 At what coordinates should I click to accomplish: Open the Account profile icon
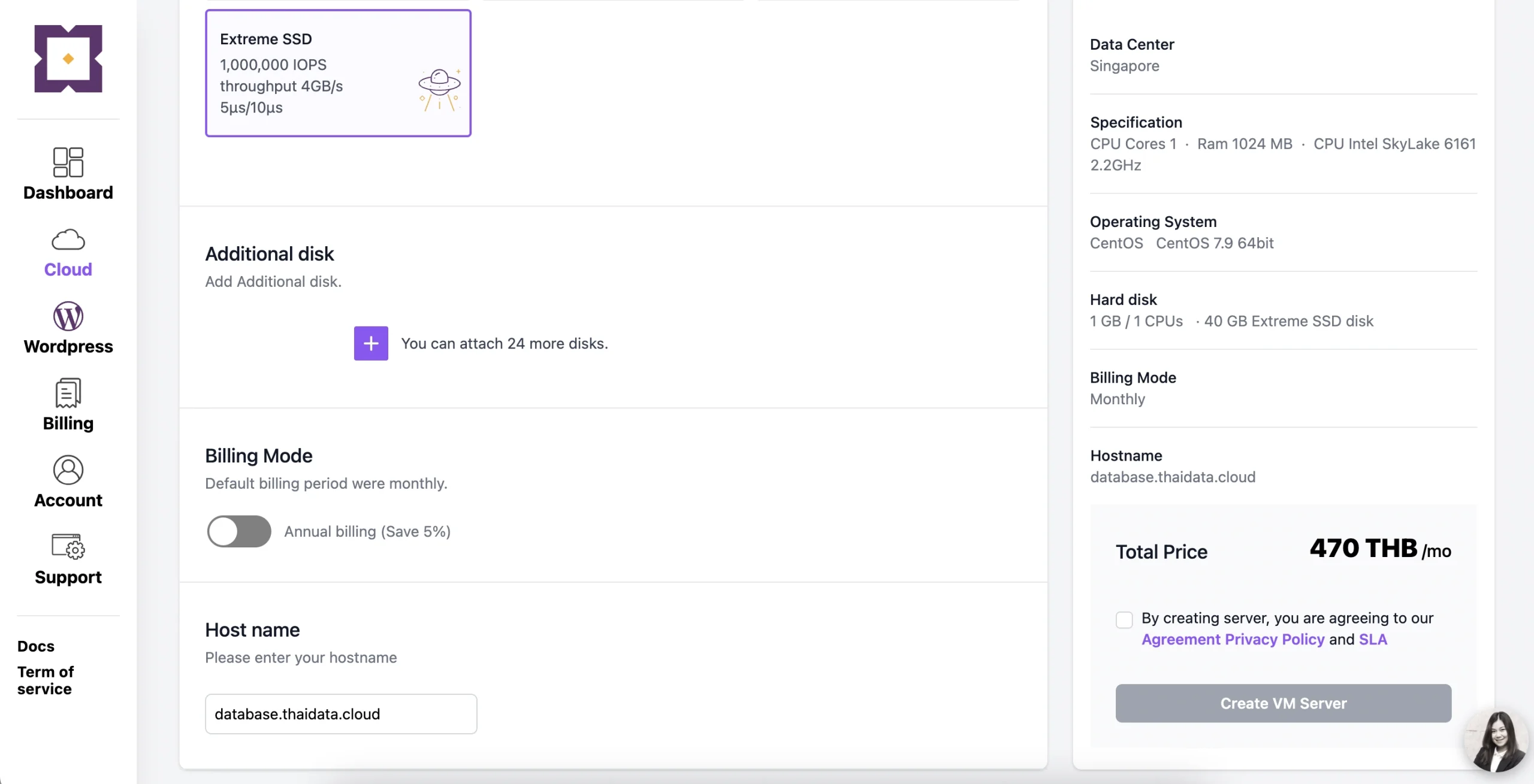click(x=68, y=470)
